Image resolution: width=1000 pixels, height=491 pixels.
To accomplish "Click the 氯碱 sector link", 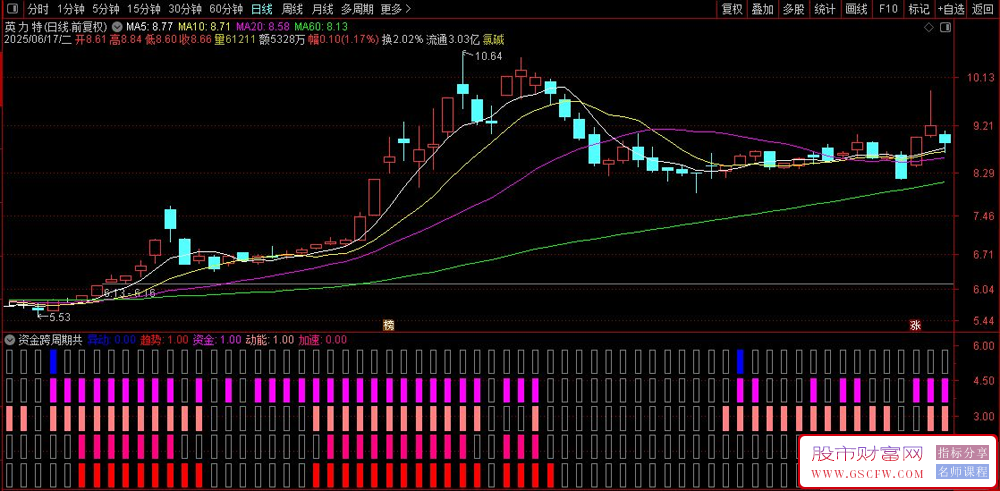I will pyautogui.click(x=494, y=40).
